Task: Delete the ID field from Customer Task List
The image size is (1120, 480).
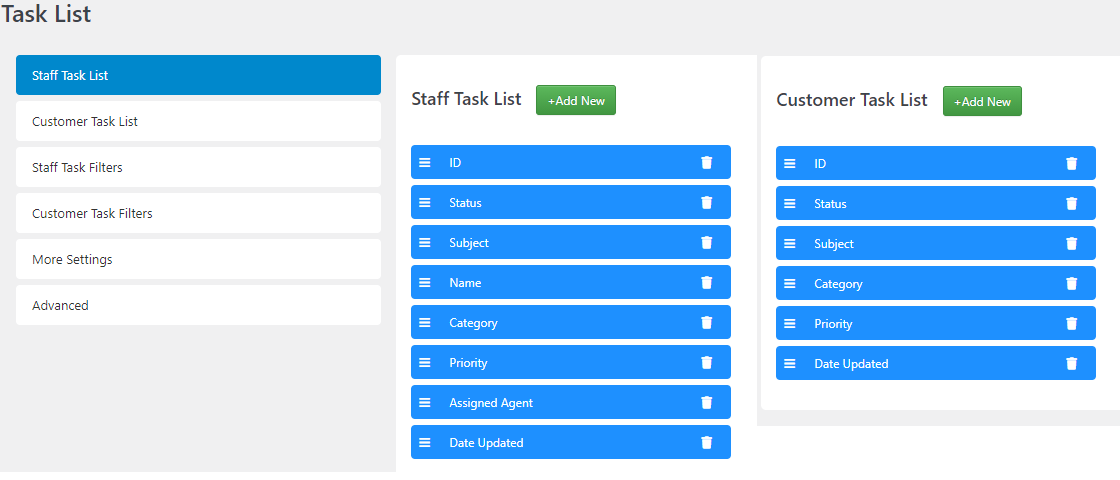Action: coord(1071,163)
